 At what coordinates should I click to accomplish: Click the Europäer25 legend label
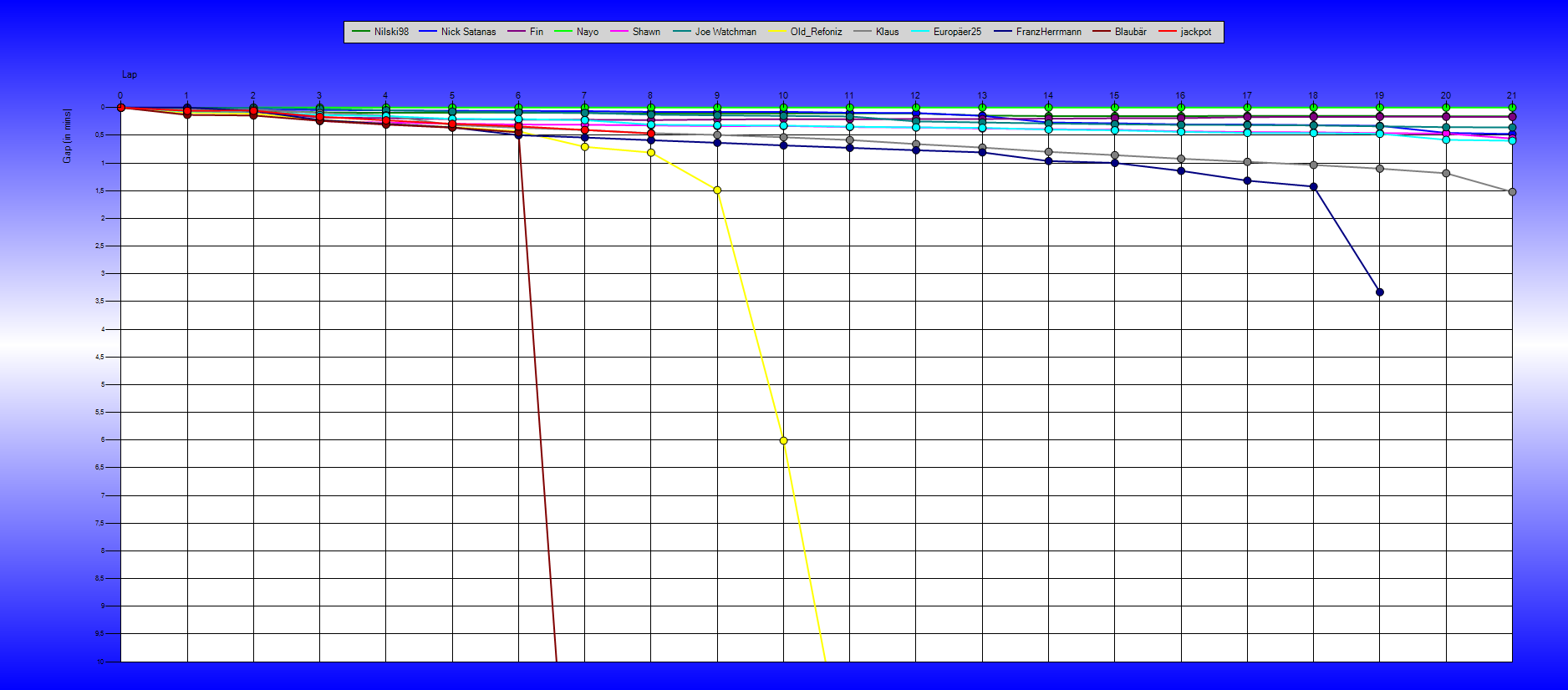tap(957, 32)
